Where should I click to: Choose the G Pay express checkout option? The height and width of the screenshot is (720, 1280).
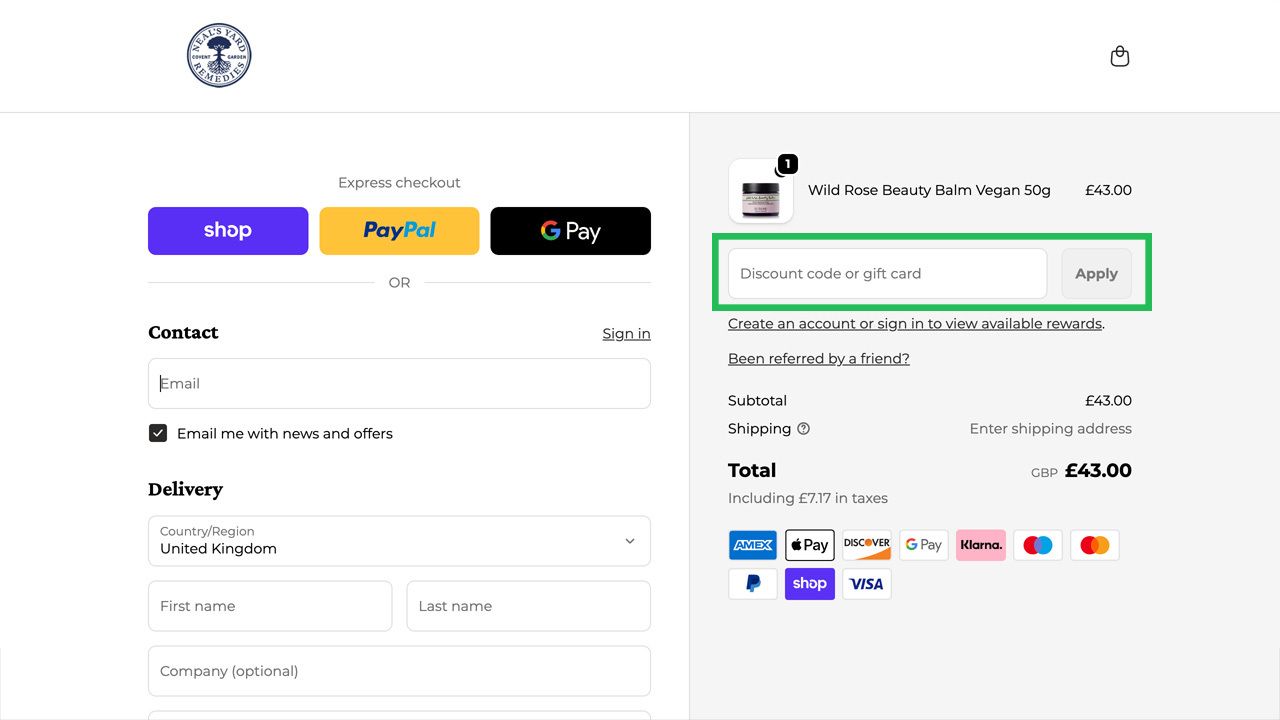pos(570,230)
